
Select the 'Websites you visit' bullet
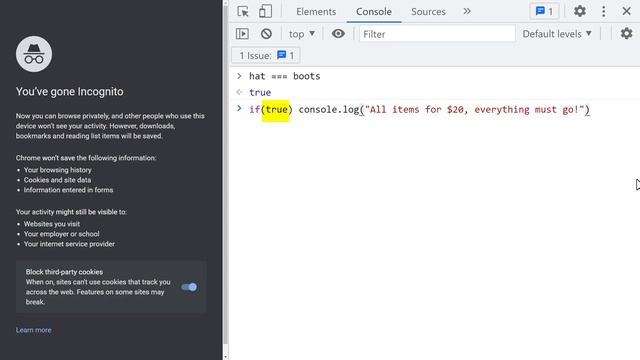(52, 224)
